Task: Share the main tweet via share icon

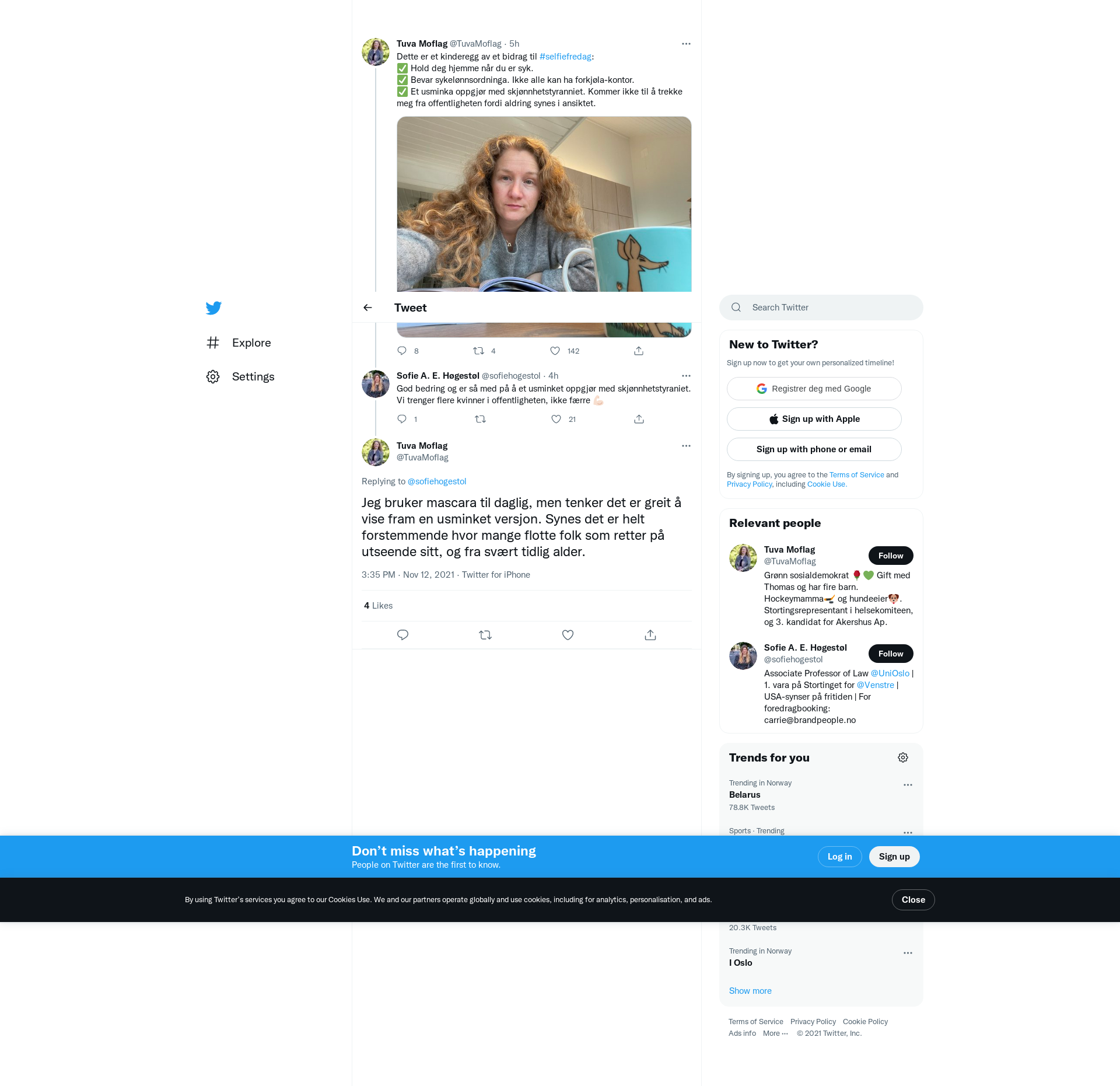Action: coord(650,635)
